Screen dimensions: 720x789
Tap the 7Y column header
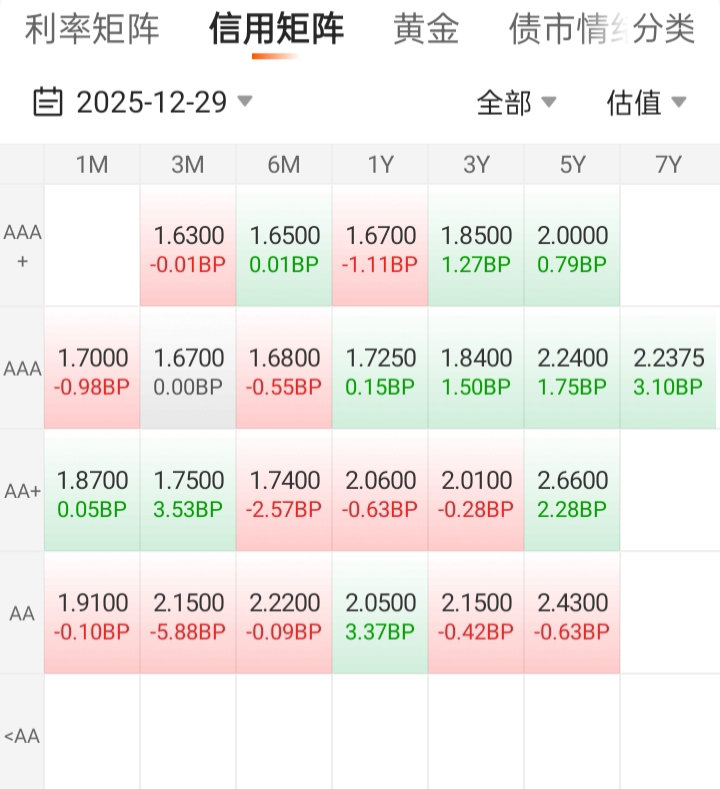coord(668,165)
